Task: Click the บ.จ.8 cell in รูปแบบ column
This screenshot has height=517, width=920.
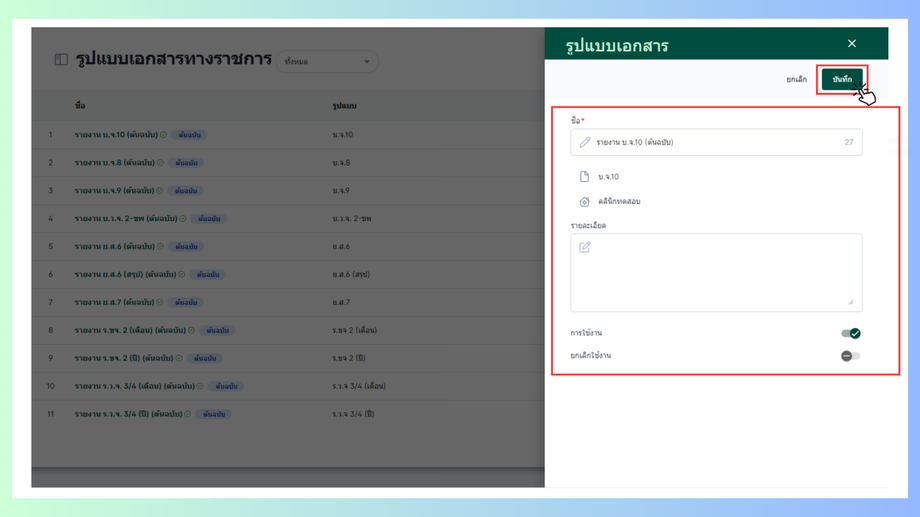Action: tap(341, 163)
